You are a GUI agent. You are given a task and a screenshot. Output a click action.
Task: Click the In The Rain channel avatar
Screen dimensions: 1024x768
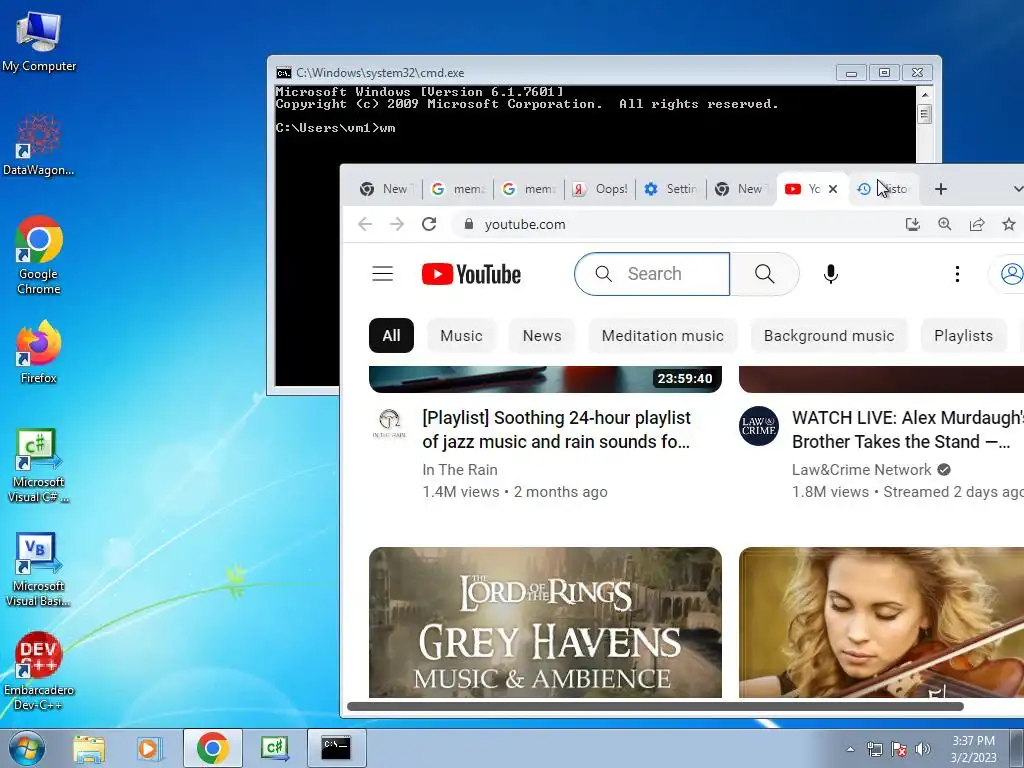coord(389,426)
